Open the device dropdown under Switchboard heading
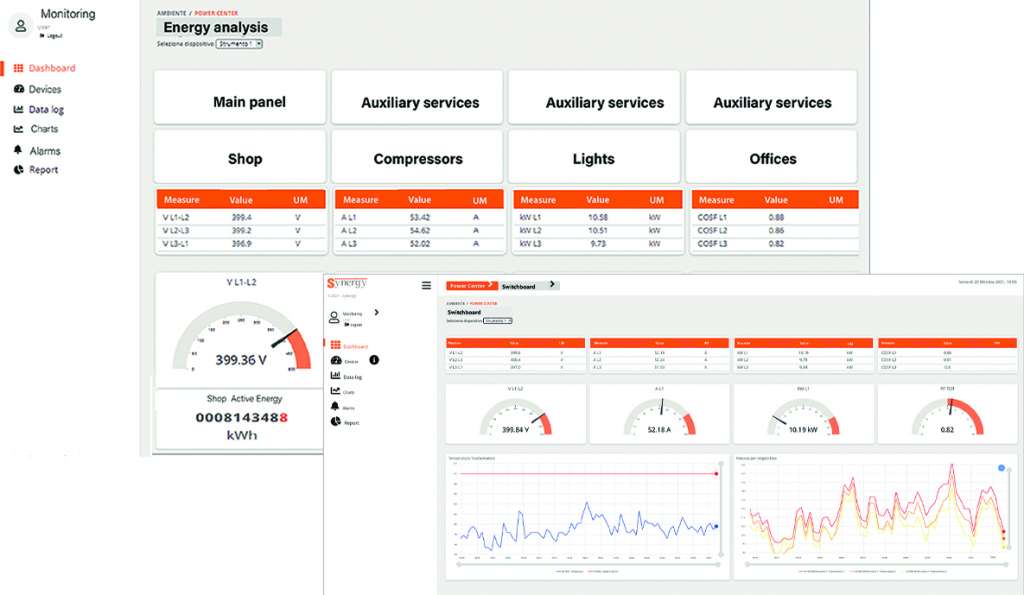Image resolution: width=1024 pixels, height=595 pixels. coord(497,320)
